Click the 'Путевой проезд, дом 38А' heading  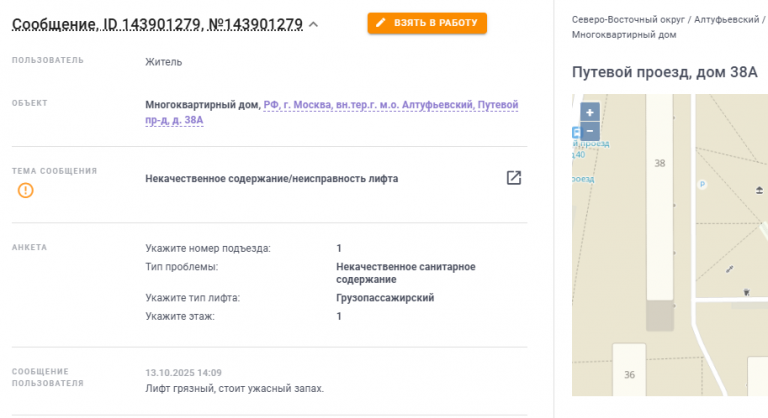point(664,73)
